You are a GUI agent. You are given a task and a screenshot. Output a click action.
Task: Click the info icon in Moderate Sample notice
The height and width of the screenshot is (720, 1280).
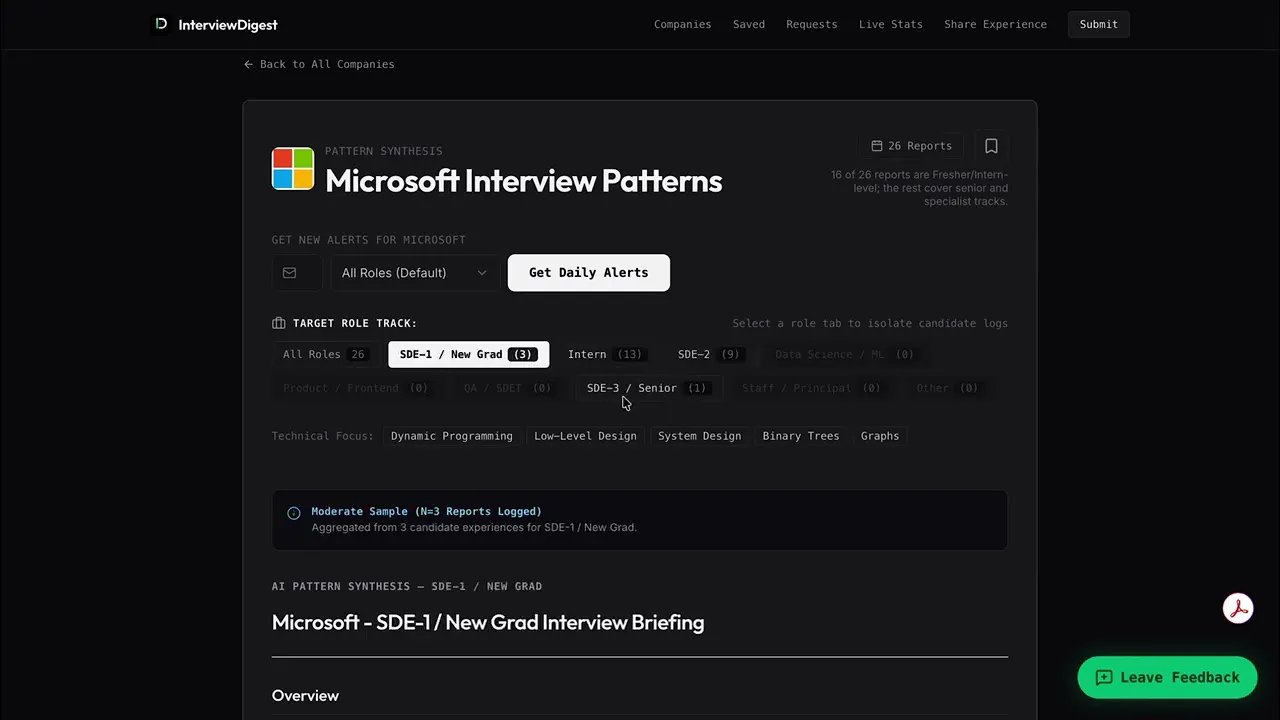tap(294, 513)
